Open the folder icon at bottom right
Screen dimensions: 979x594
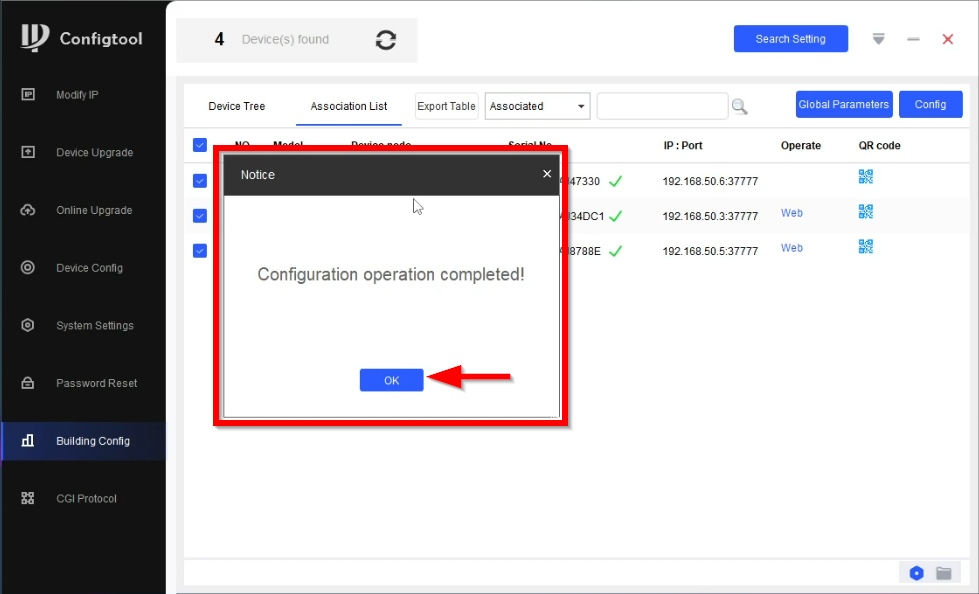click(x=943, y=573)
